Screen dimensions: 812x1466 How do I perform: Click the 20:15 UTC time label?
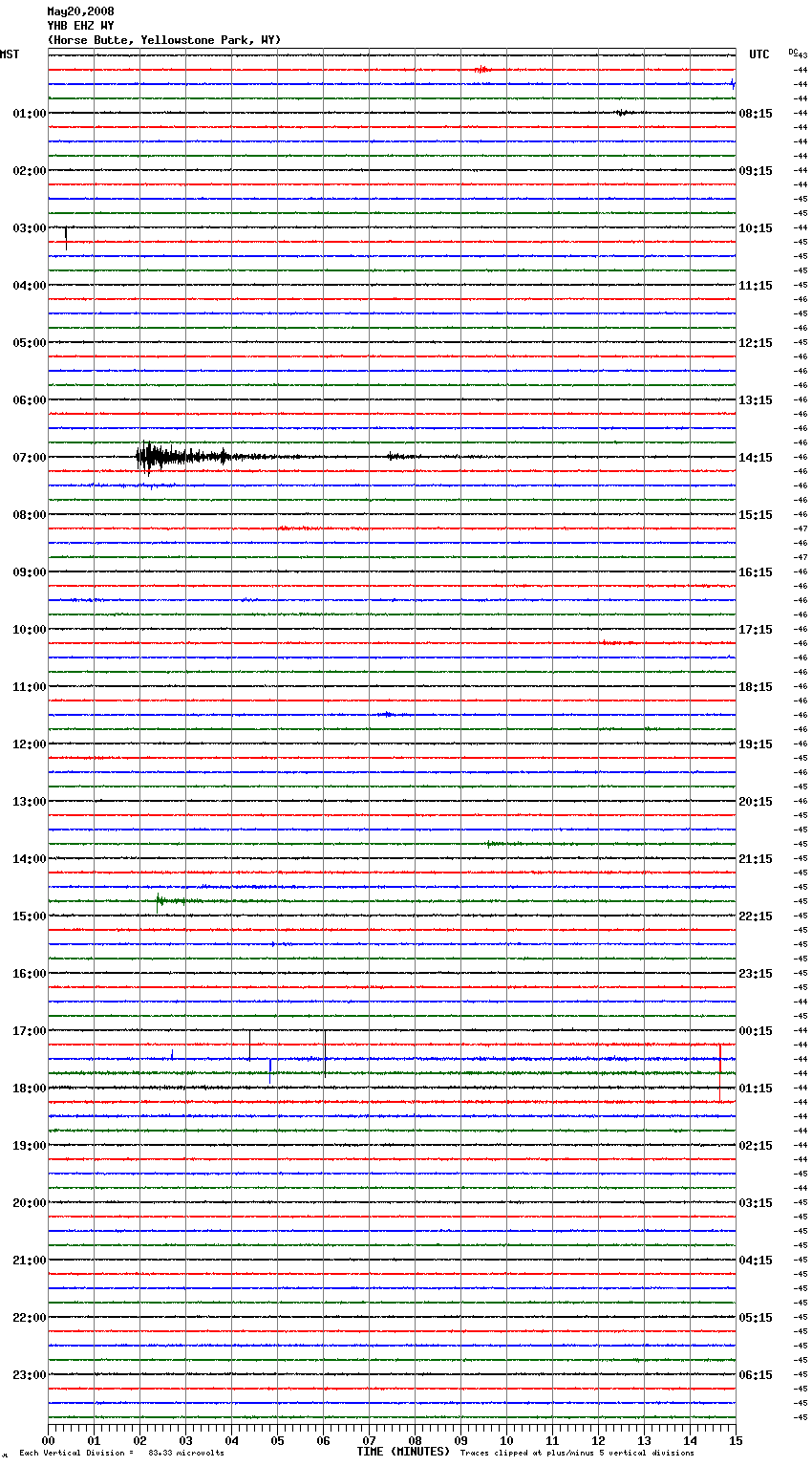(x=756, y=801)
